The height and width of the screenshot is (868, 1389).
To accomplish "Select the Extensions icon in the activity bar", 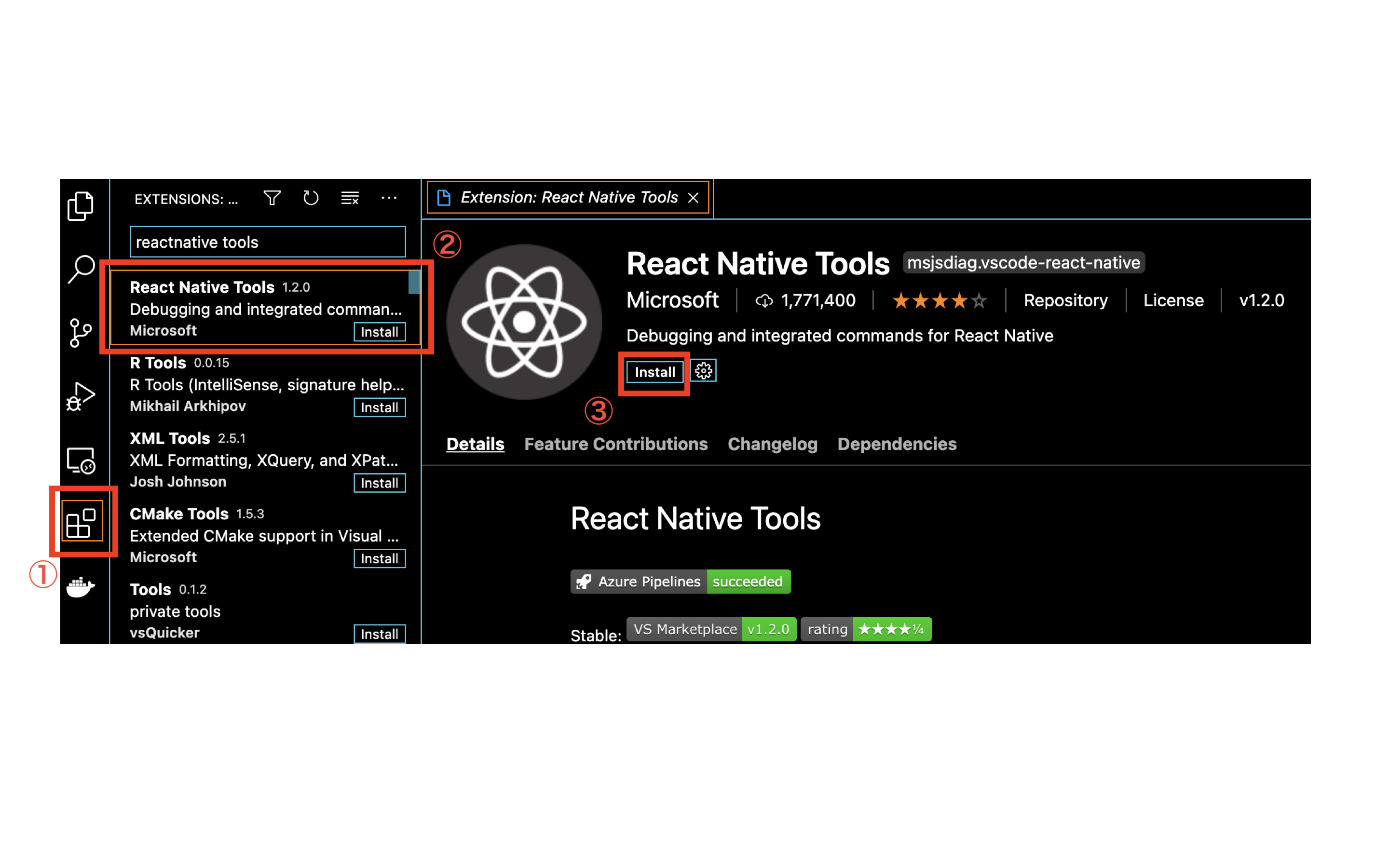I will 82,520.
